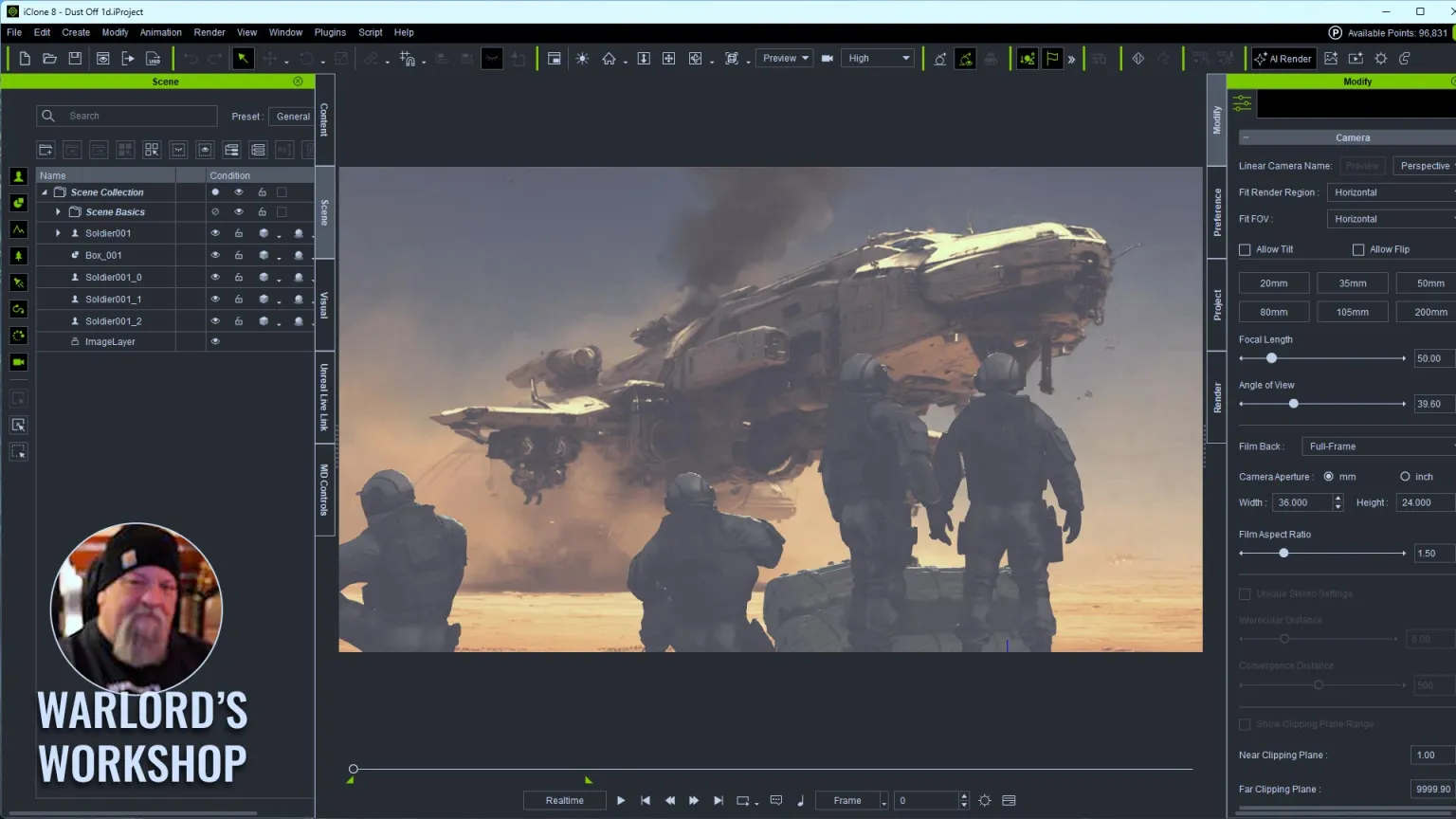Screen dimensions: 1456x819
Task: Toggle lock icon for Soldier001_1
Action: 239,299
